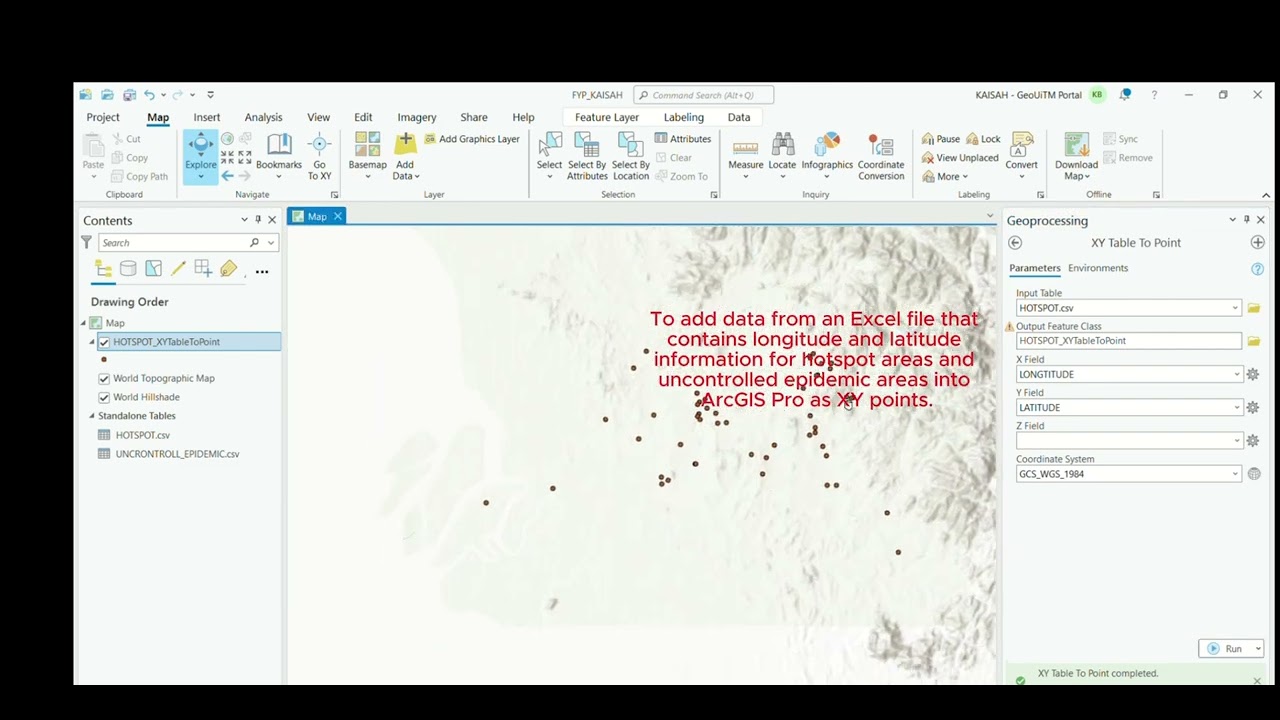The height and width of the screenshot is (720, 1280).
Task: Select the HOTSPOT.csv standalone table
Action: (142, 435)
